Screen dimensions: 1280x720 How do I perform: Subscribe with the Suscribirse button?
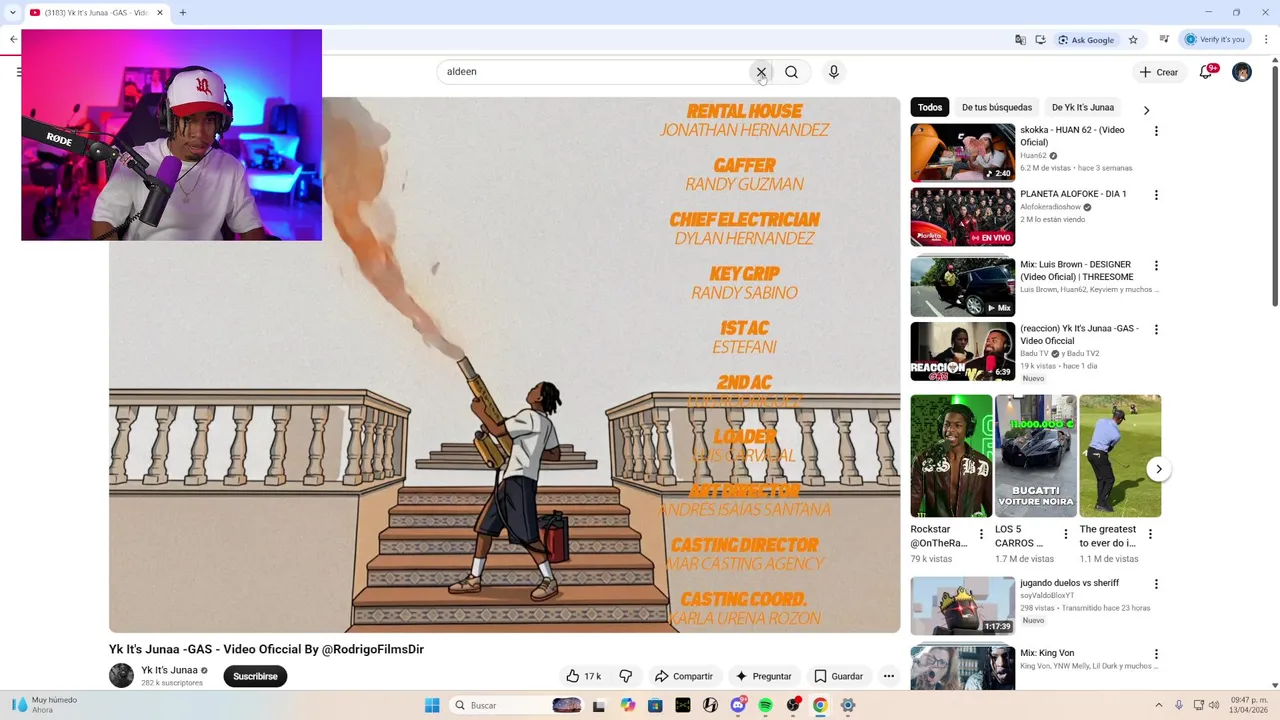[x=255, y=676]
